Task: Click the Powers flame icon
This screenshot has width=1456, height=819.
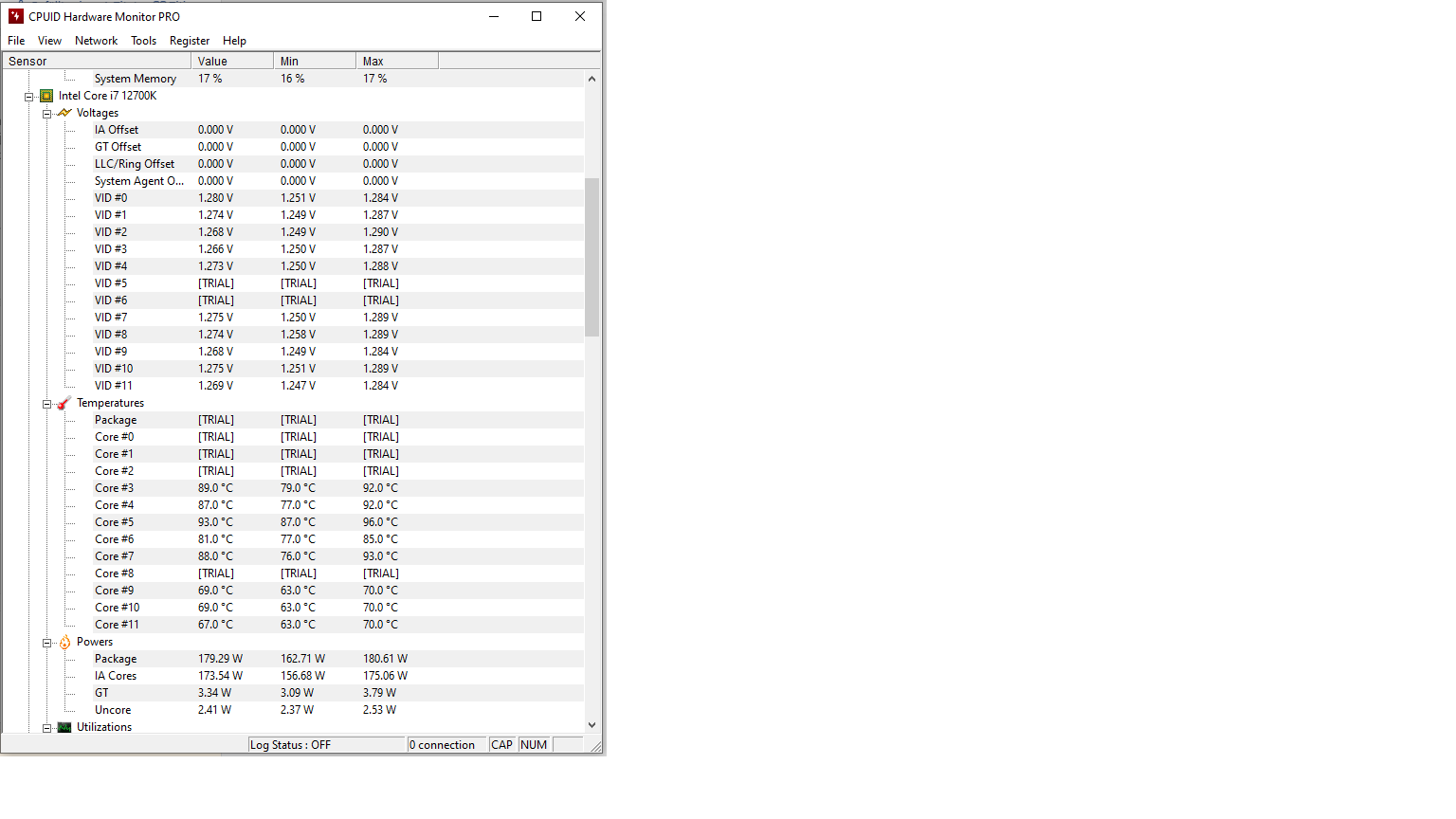Action: pyautogui.click(x=64, y=642)
